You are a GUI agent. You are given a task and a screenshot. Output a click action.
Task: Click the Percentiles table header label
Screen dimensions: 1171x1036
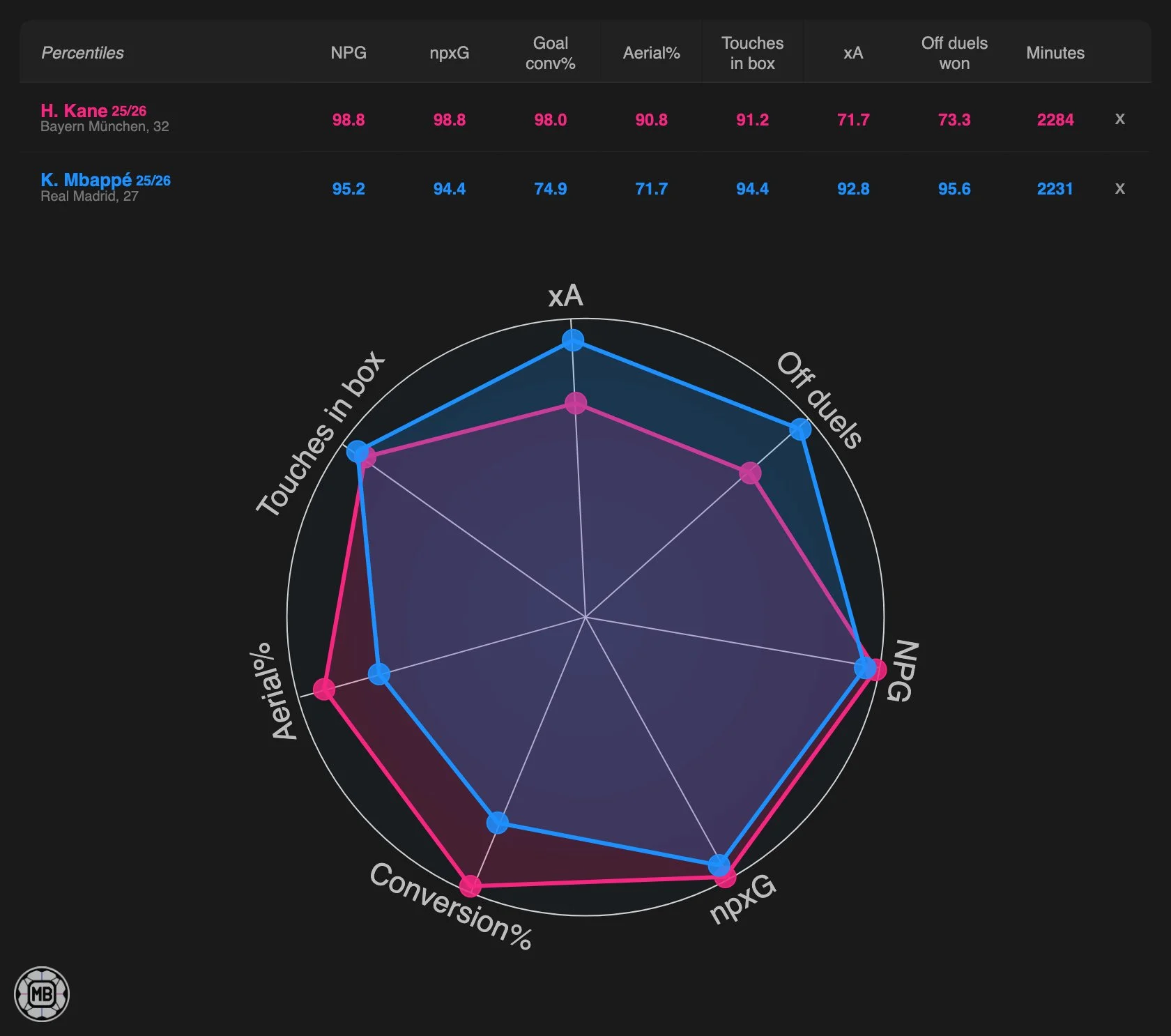(82, 53)
